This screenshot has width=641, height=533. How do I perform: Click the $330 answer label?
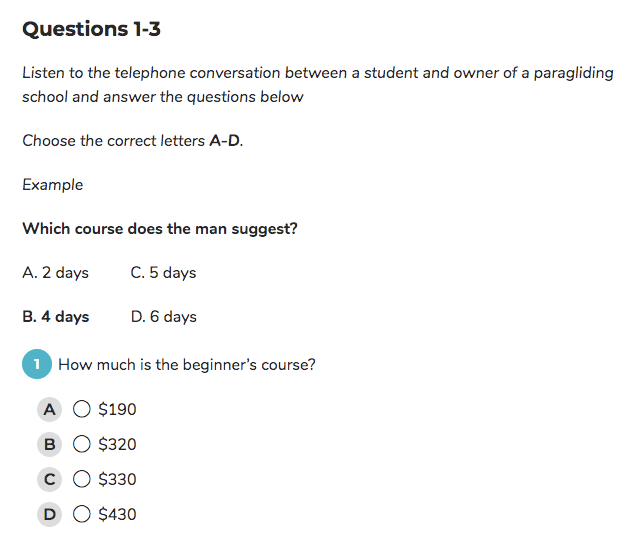[117, 479]
